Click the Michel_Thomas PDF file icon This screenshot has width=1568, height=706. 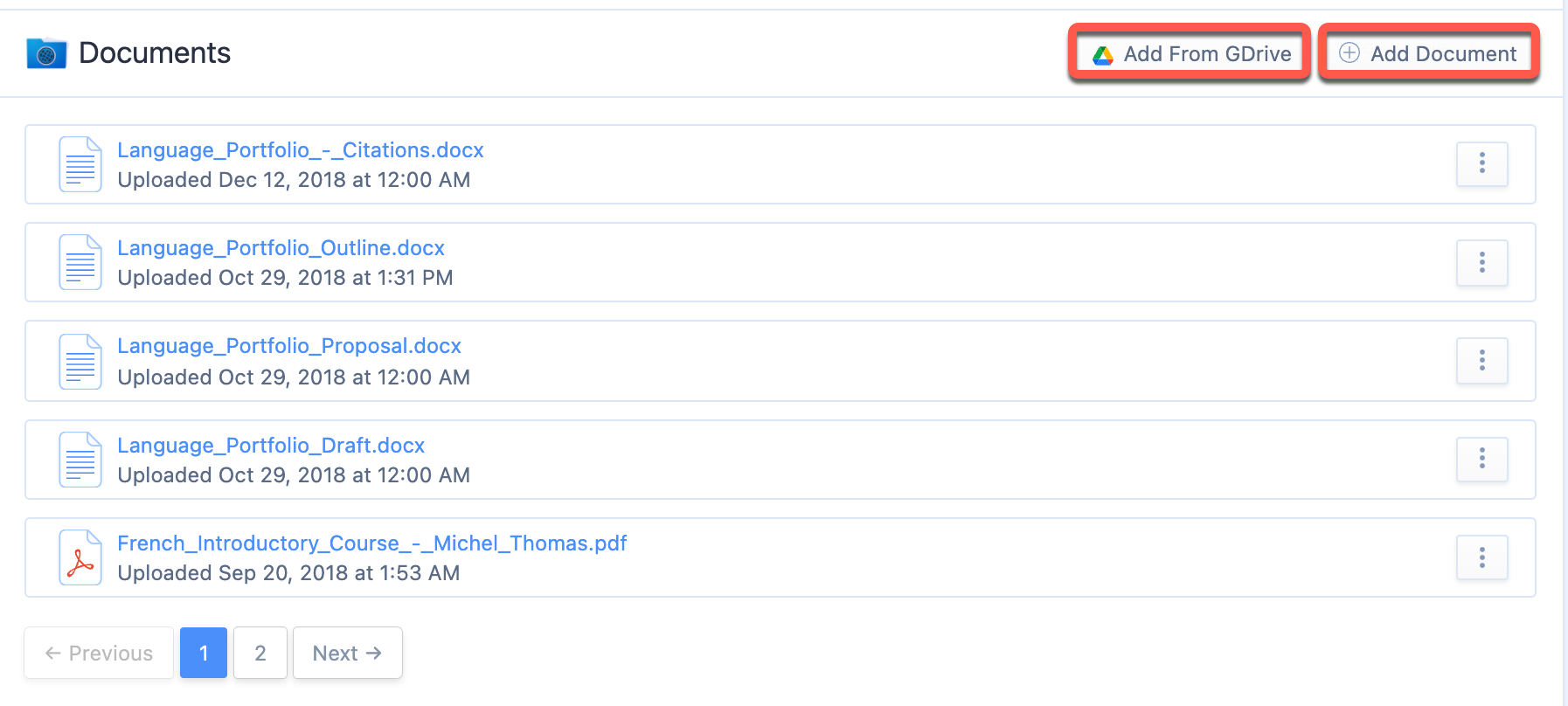[80, 557]
